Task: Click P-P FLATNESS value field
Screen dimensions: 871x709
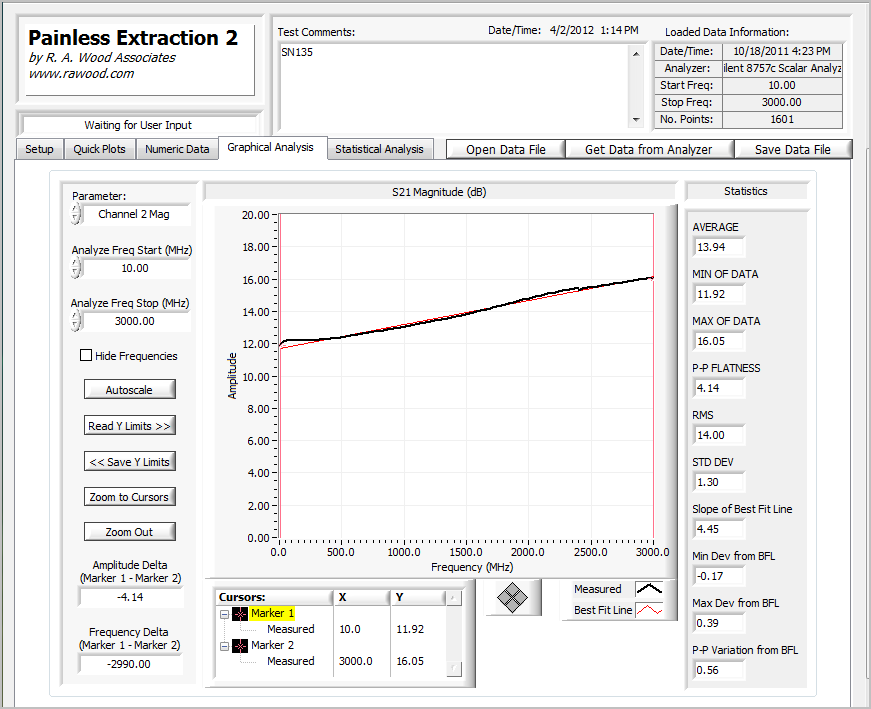Action: coord(719,388)
